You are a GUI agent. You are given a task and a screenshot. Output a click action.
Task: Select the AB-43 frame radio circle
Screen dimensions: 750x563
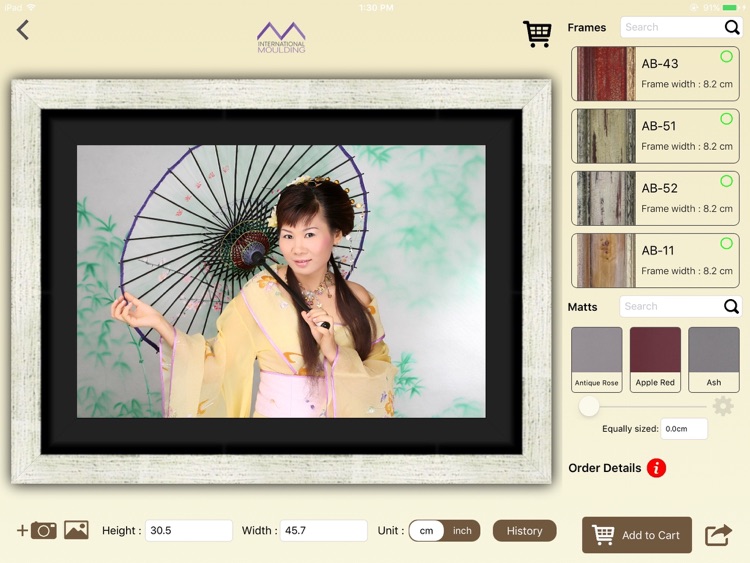pyautogui.click(x=726, y=56)
